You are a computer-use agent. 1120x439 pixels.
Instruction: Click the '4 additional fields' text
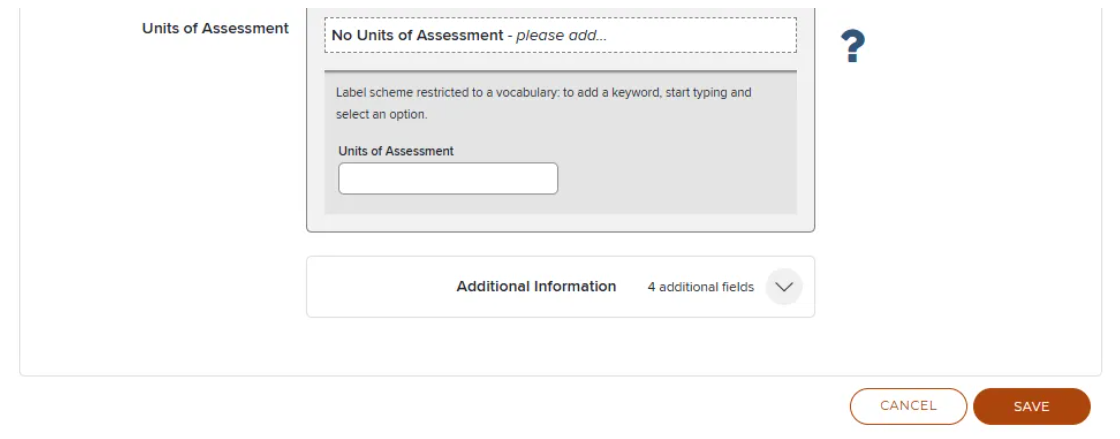pyautogui.click(x=700, y=287)
